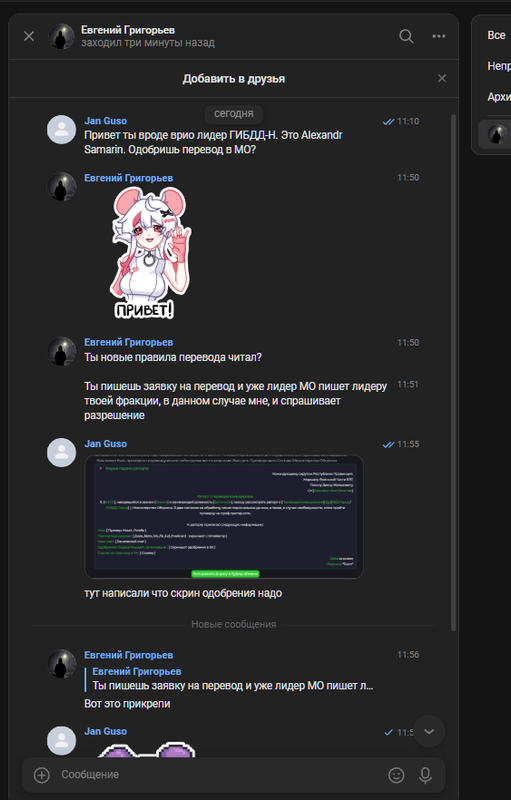
Task: Click the Сообщение input field
Action: pos(219,774)
